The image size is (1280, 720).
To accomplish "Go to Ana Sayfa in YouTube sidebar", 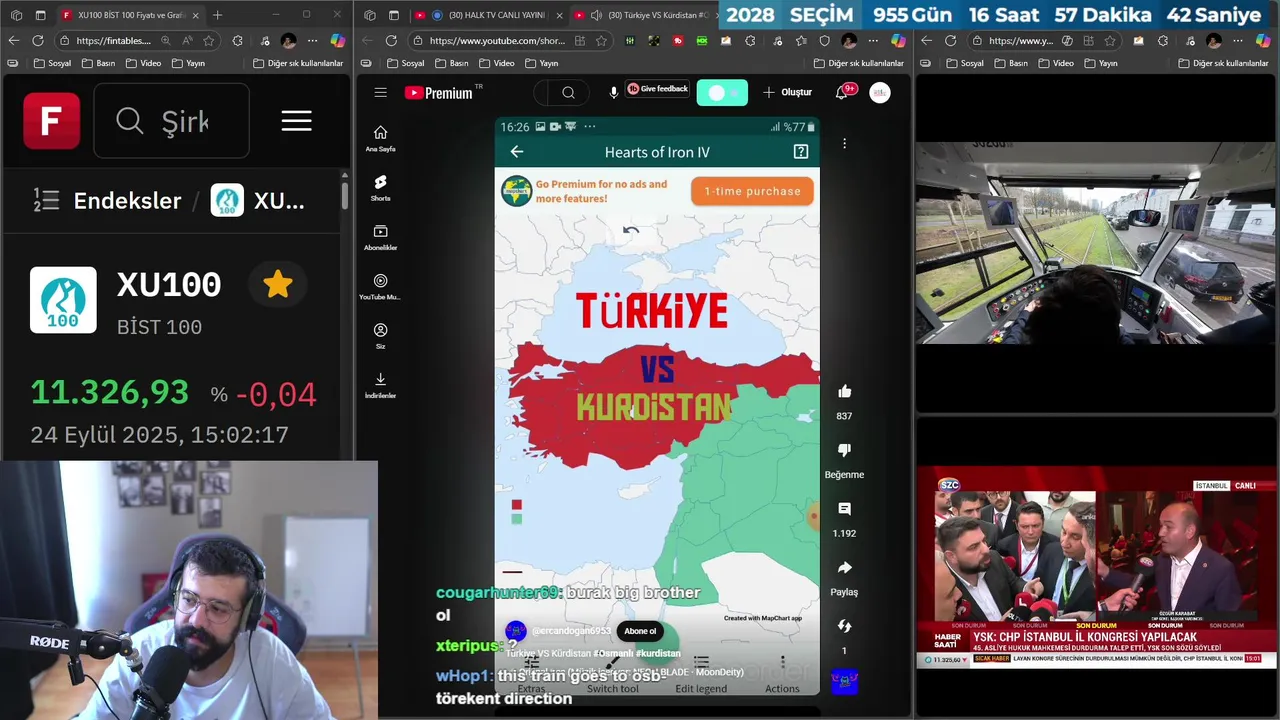I will tap(380, 139).
